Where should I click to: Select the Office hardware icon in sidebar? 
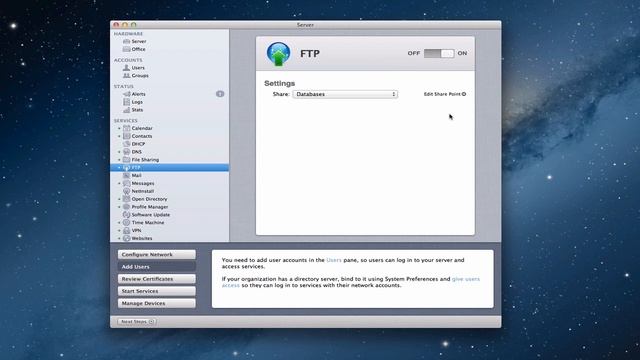[127, 49]
